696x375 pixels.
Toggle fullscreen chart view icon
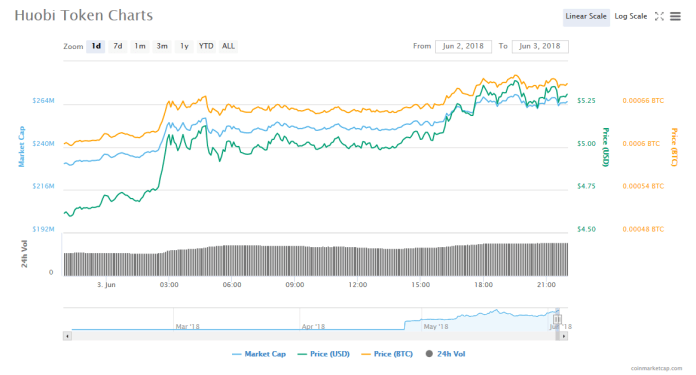tap(659, 16)
